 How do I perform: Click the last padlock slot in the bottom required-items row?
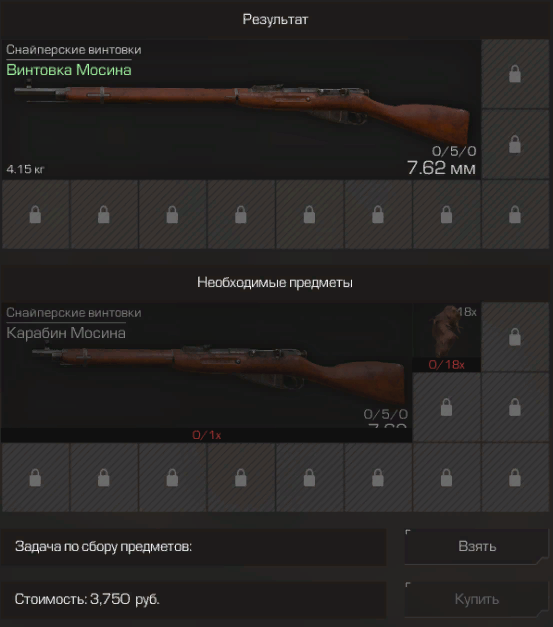pos(515,477)
